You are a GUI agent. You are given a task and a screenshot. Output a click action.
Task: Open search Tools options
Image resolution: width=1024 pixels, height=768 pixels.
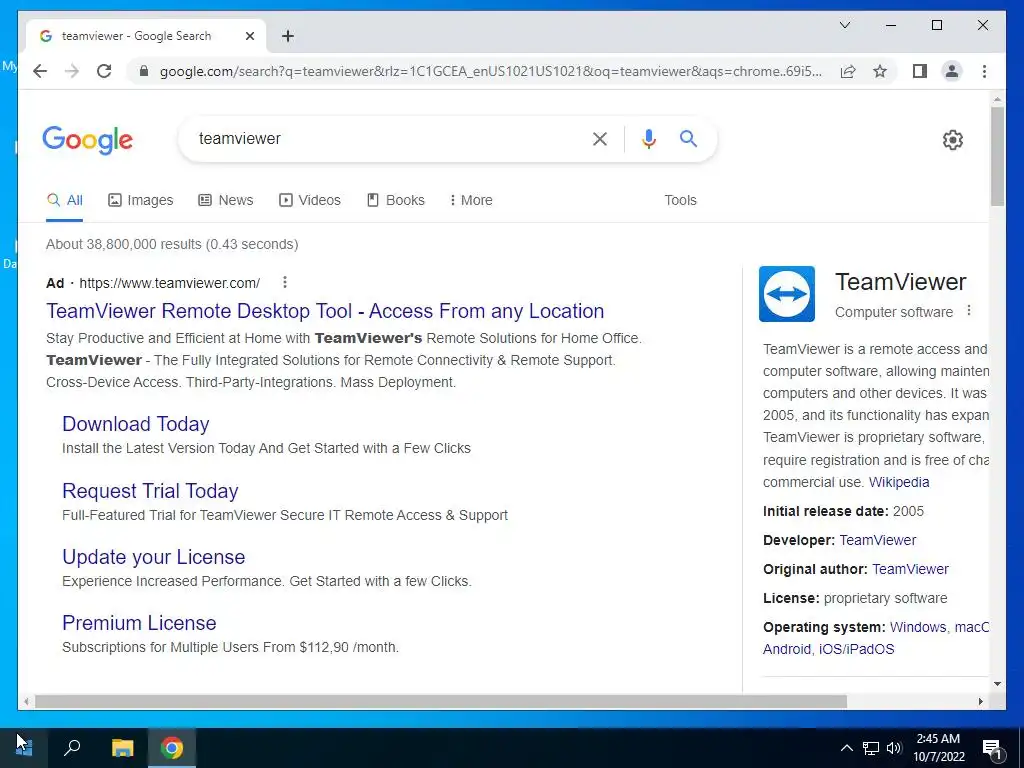[x=680, y=200]
